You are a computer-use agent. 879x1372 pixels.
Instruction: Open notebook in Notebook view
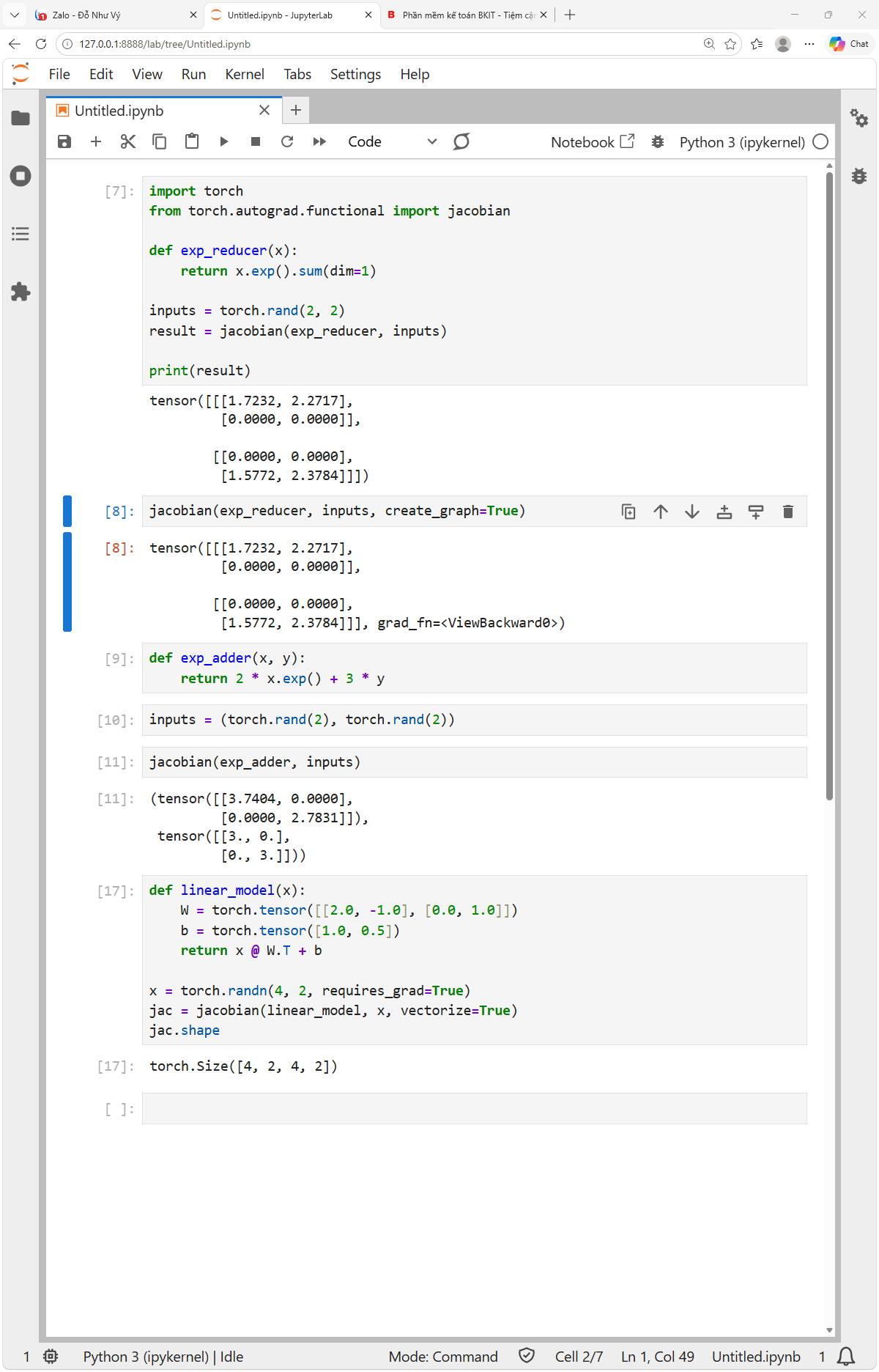(593, 141)
